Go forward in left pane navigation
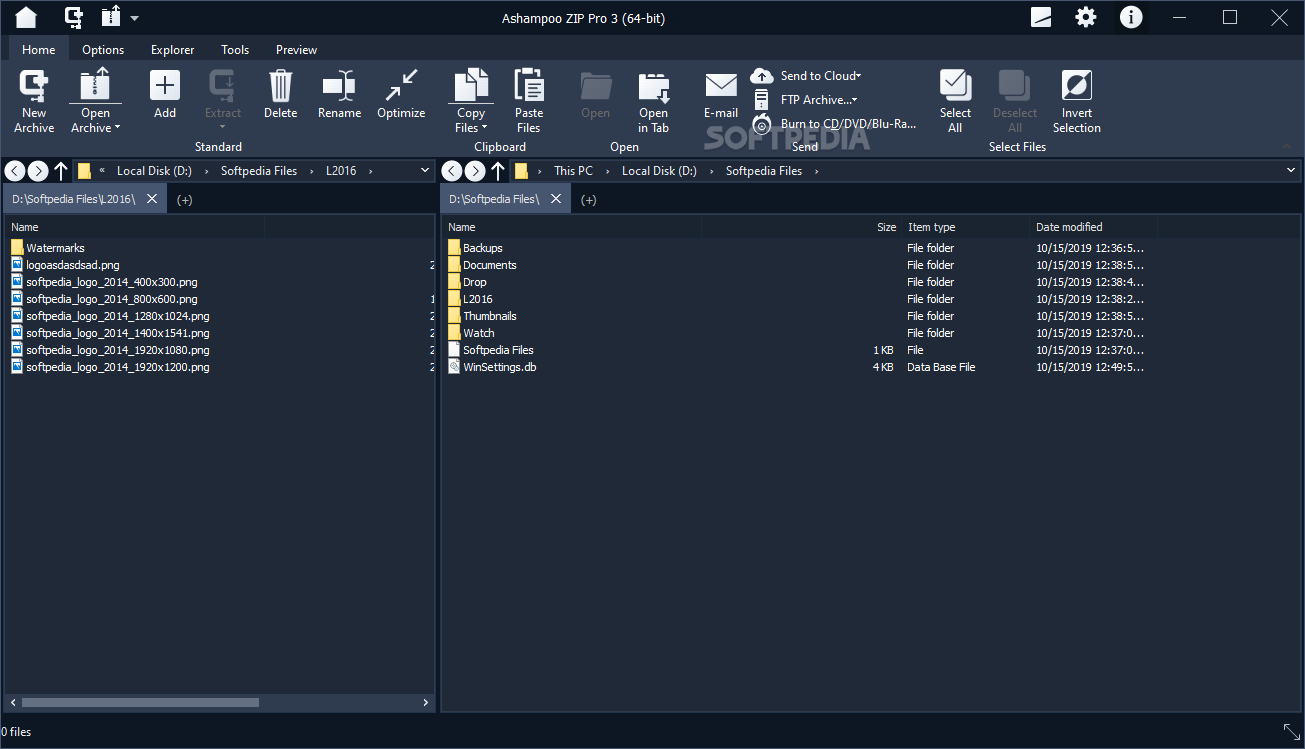The image size is (1305, 749). (x=38, y=171)
